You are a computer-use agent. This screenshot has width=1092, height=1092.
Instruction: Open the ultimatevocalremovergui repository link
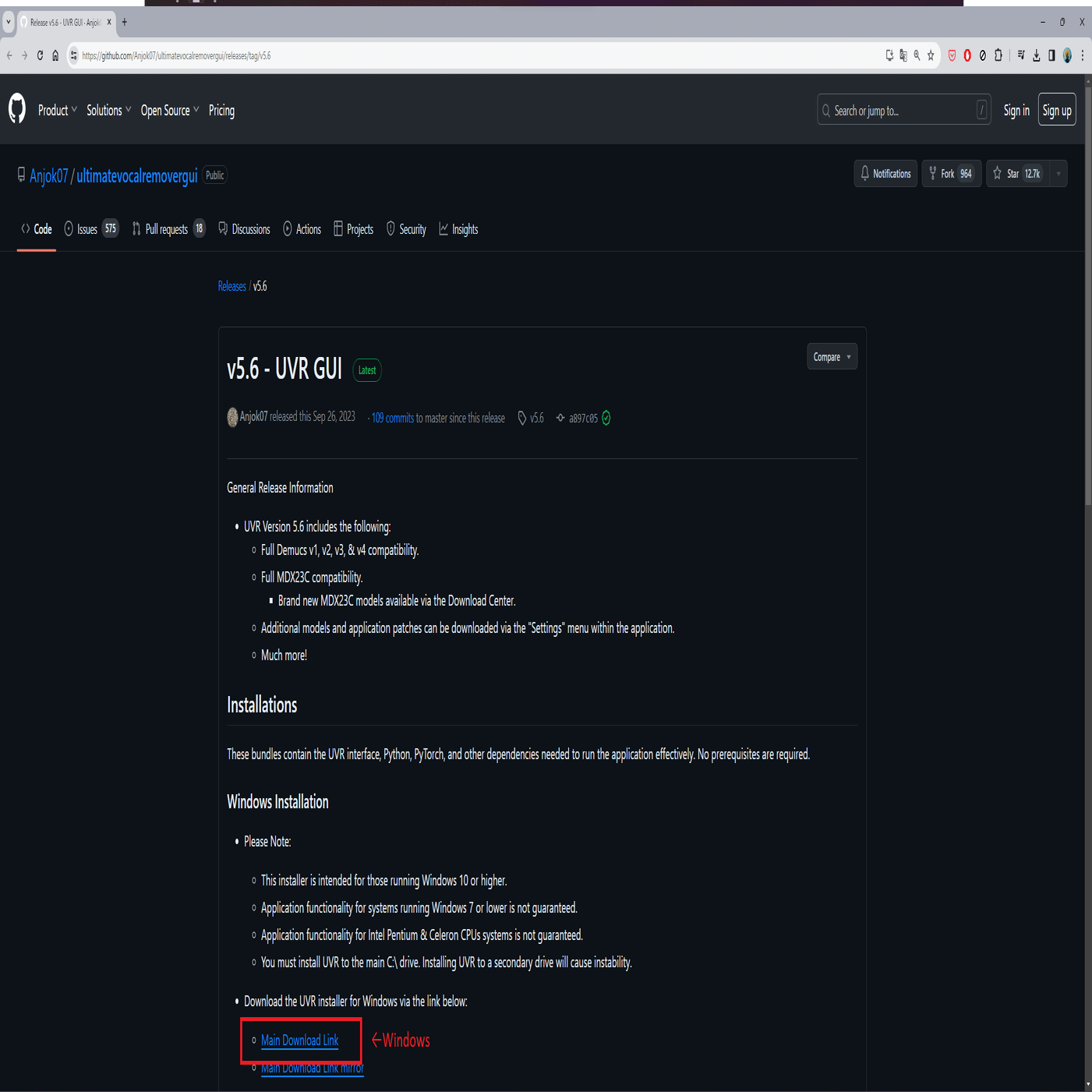(137, 176)
